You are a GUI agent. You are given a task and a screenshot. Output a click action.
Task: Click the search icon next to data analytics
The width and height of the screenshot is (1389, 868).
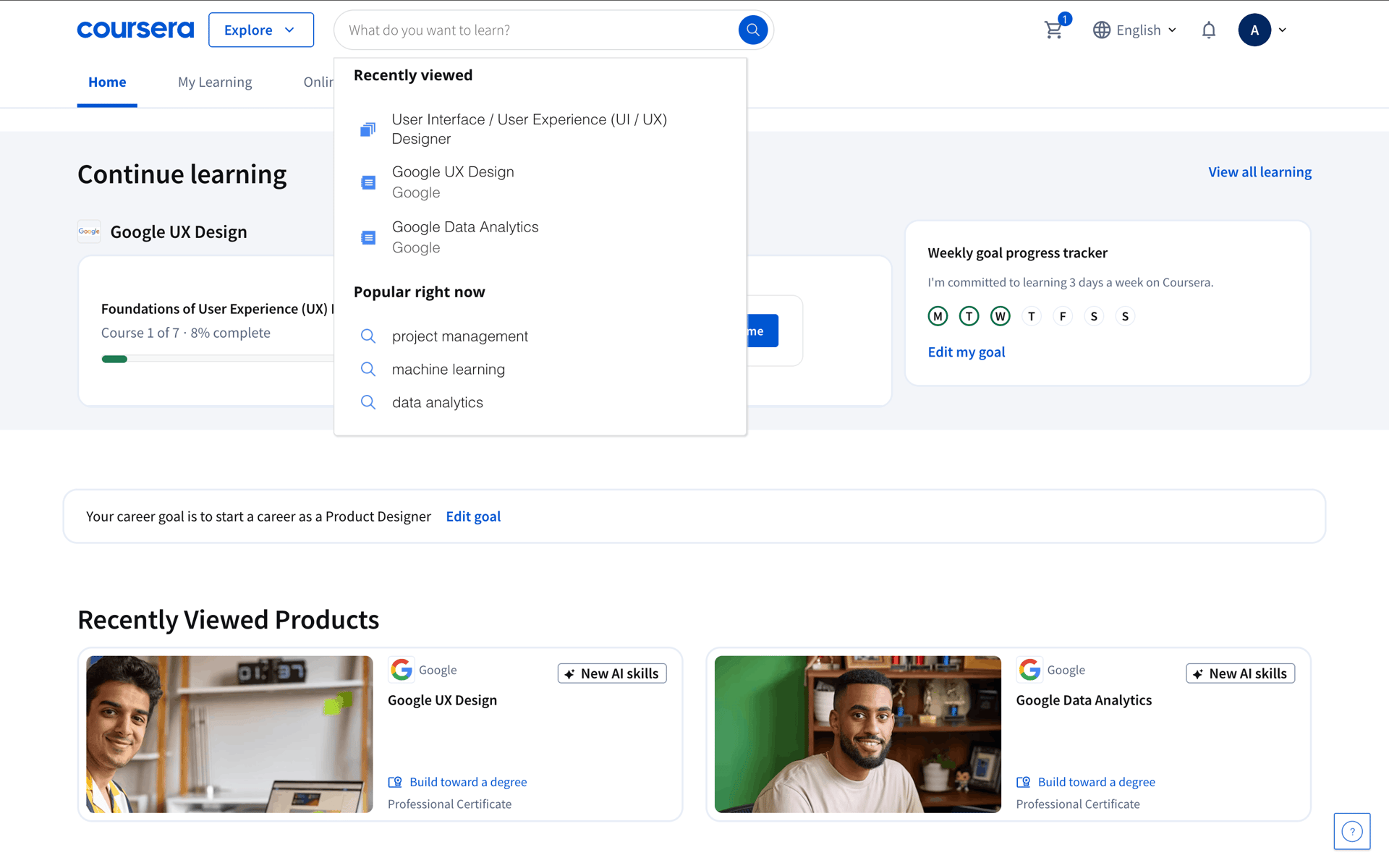pyautogui.click(x=368, y=402)
